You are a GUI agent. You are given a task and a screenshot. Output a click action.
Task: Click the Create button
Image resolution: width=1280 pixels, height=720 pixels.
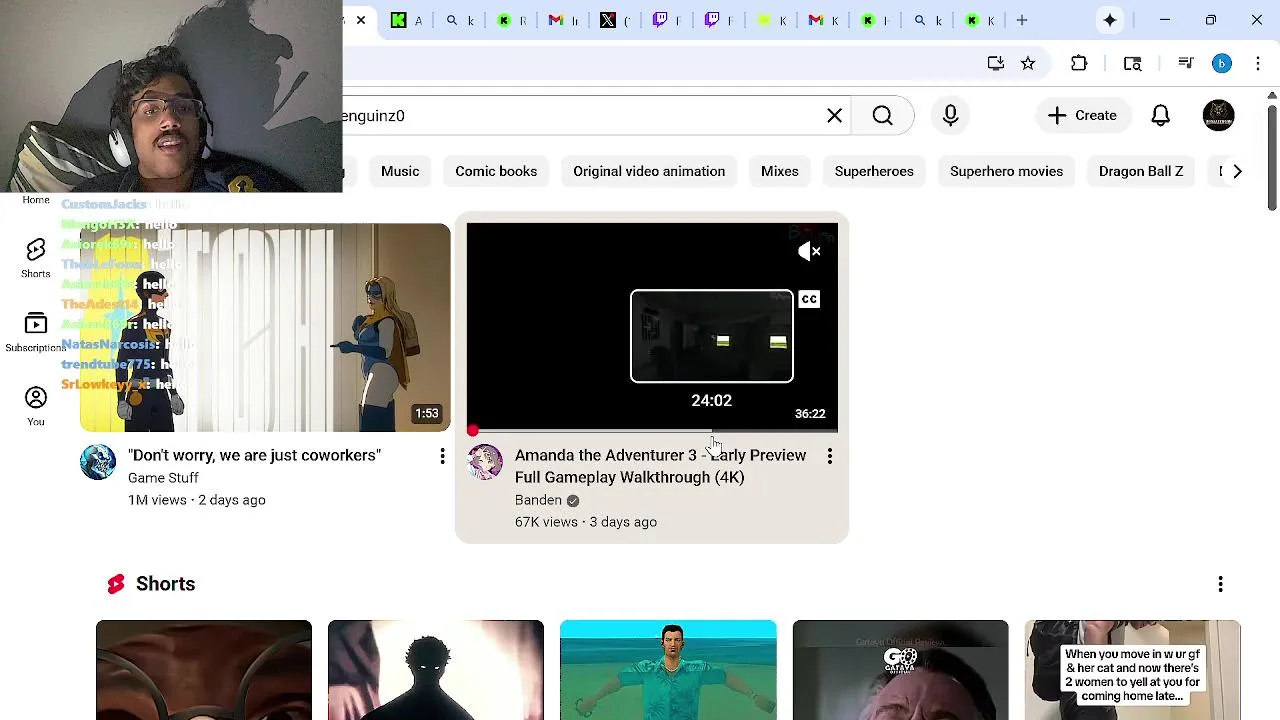coord(1082,115)
